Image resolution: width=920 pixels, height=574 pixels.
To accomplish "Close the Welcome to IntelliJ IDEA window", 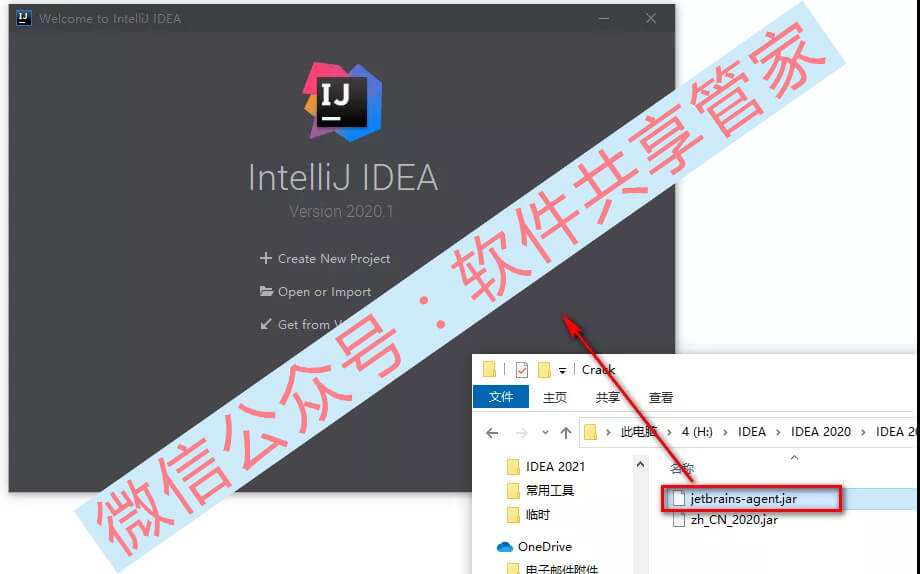I will 651,18.
